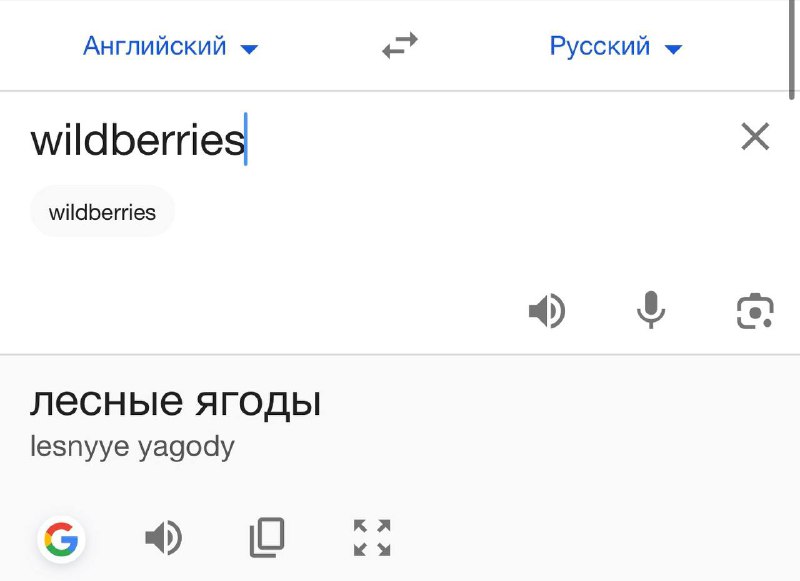The width and height of the screenshot is (800, 581).
Task: Open the Русский target language selector
Action: click(600, 46)
